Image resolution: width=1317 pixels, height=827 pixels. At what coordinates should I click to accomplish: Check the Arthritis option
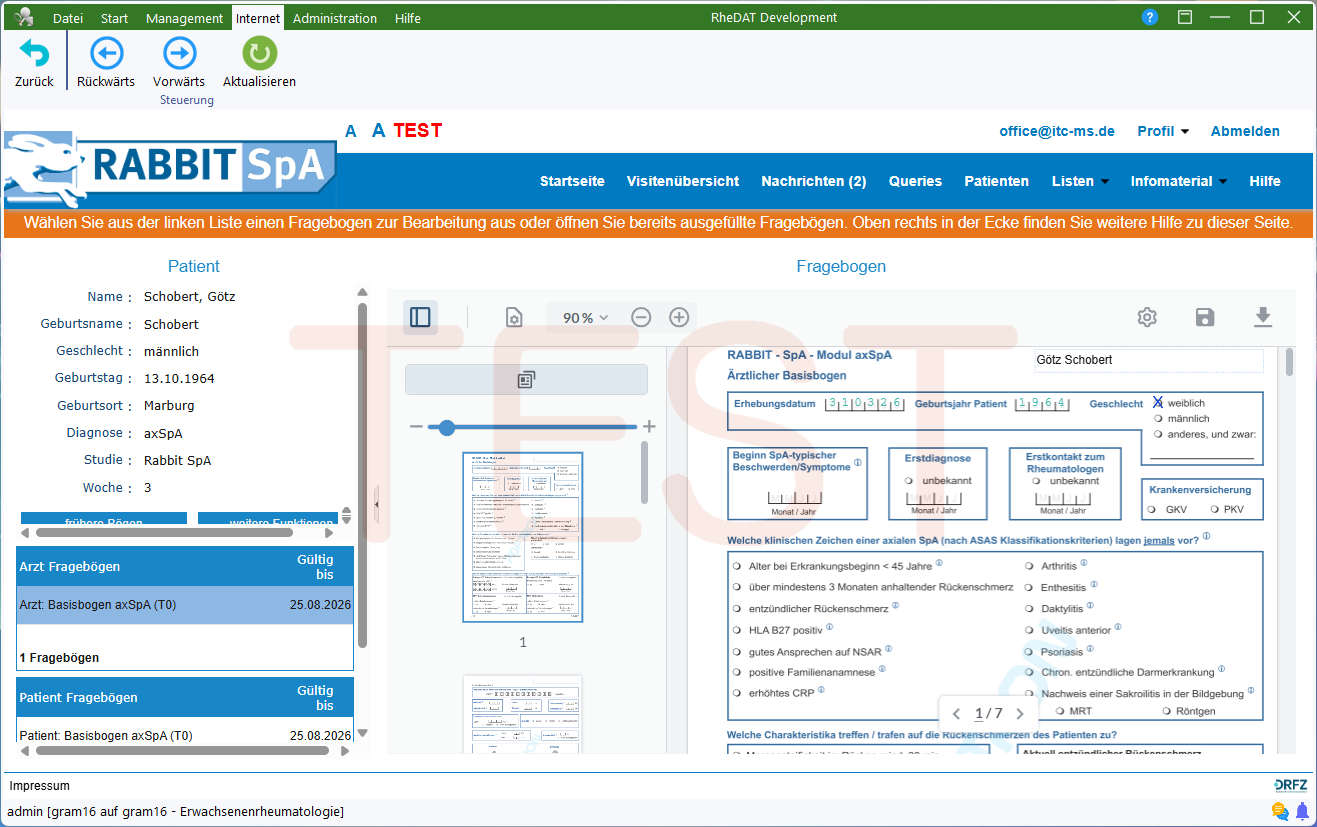[1030, 567]
